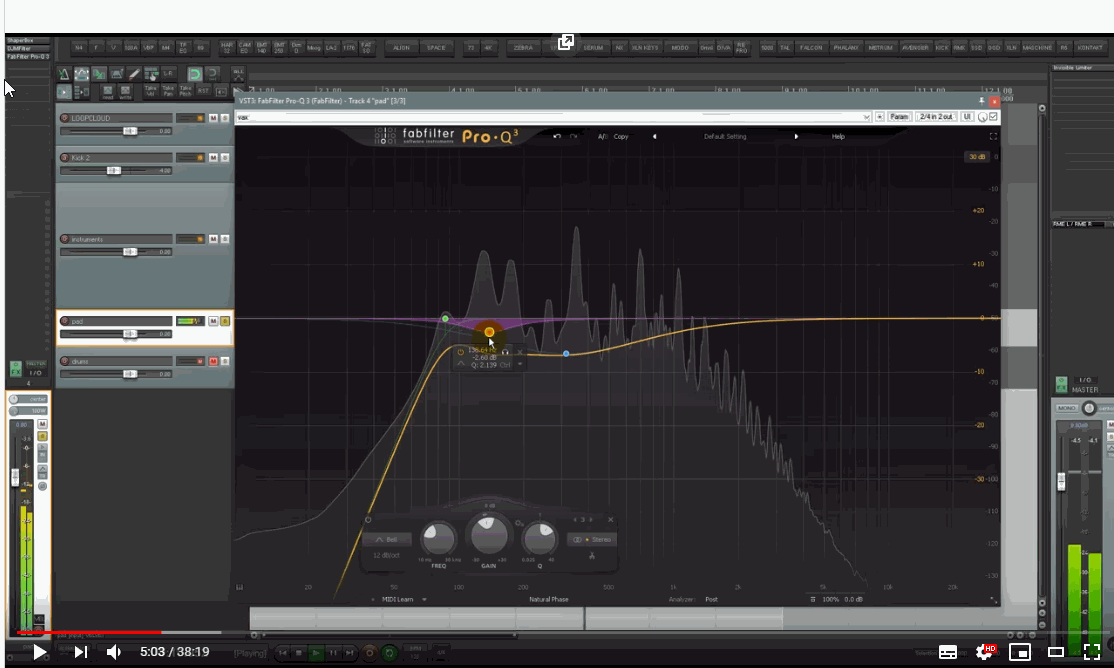Toggle the green repeat loop toolbar icon

point(195,74)
